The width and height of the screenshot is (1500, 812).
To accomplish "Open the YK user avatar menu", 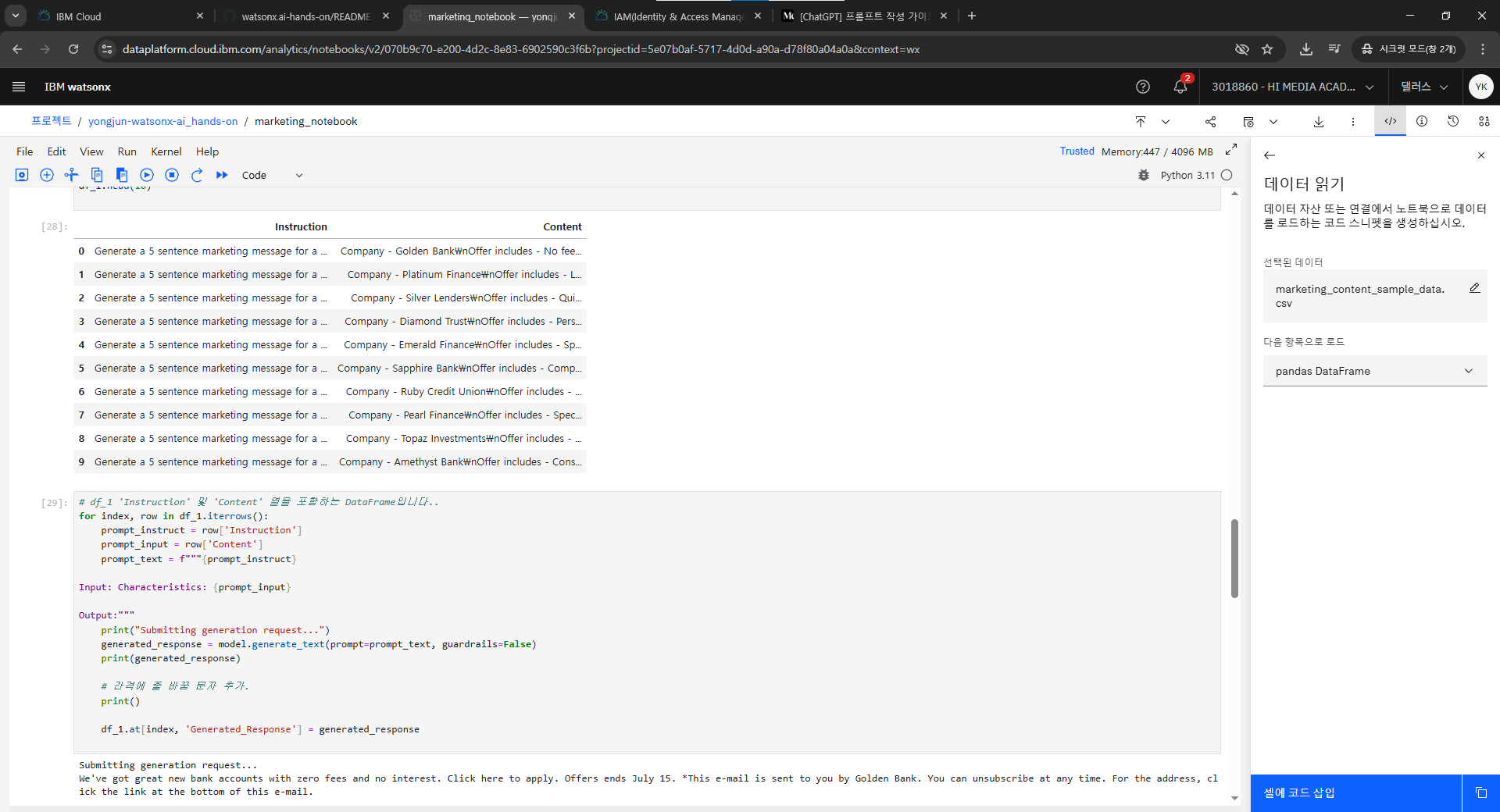I will click(x=1481, y=87).
